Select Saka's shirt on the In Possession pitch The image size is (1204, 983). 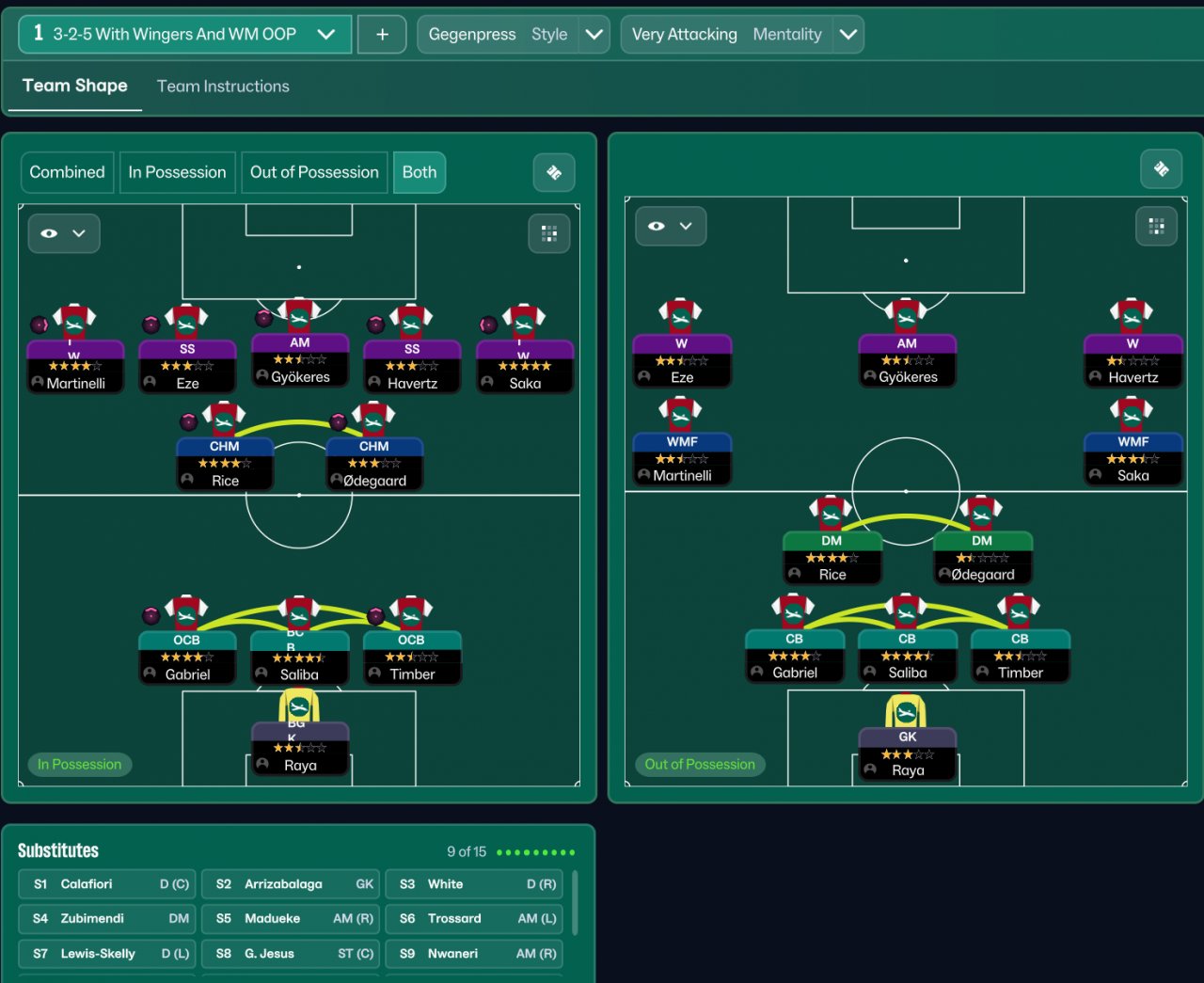coord(524,322)
